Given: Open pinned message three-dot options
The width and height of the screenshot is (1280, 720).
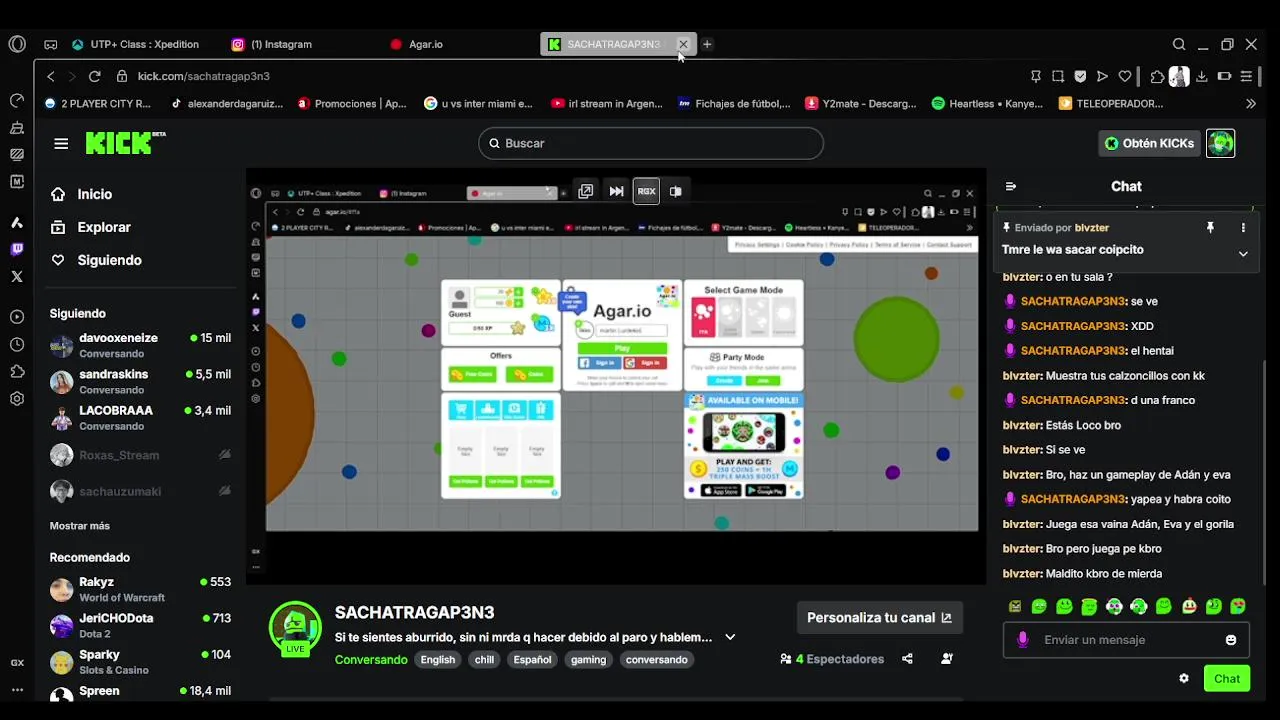Looking at the screenshot, I should pos(1243,228).
